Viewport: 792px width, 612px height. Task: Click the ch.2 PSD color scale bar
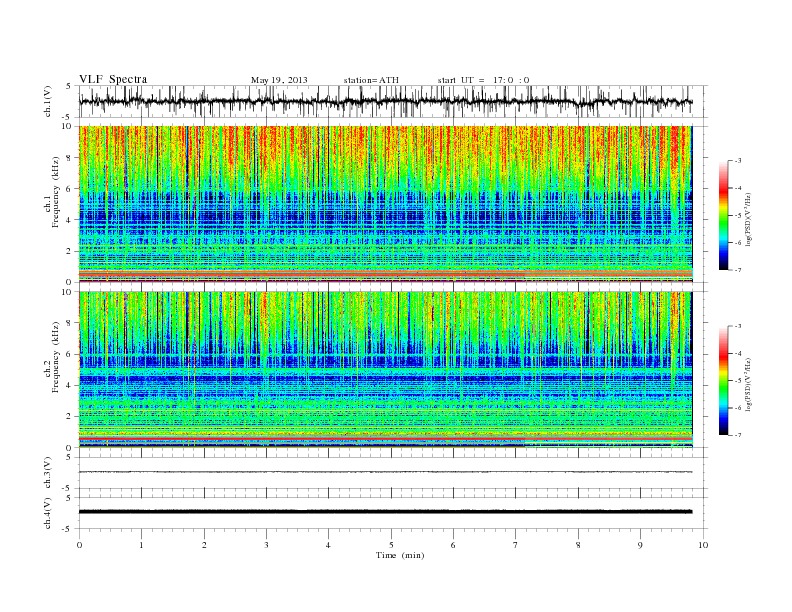[x=724, y=381]
